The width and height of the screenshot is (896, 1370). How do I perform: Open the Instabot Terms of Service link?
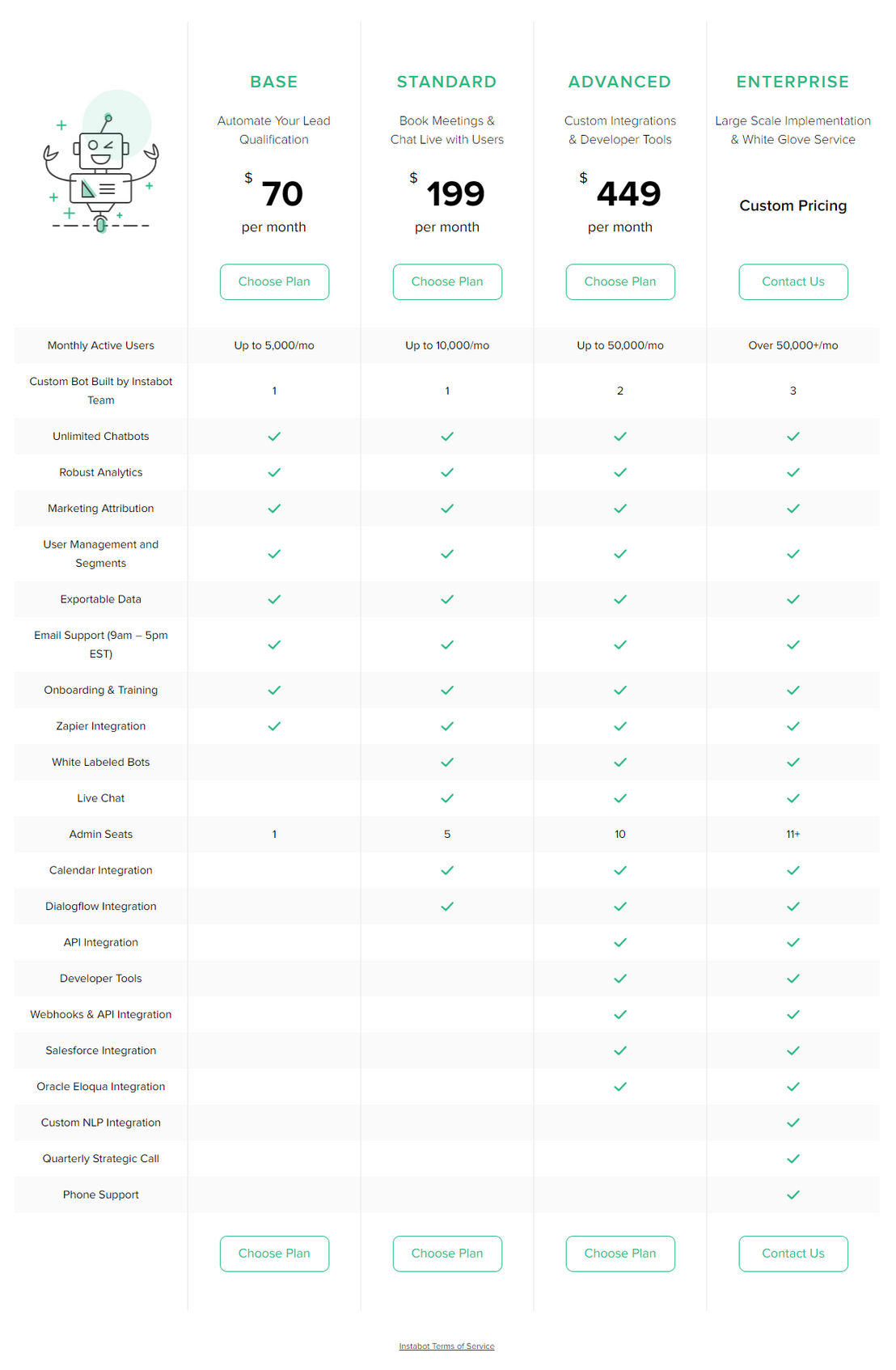(446, 1347)
